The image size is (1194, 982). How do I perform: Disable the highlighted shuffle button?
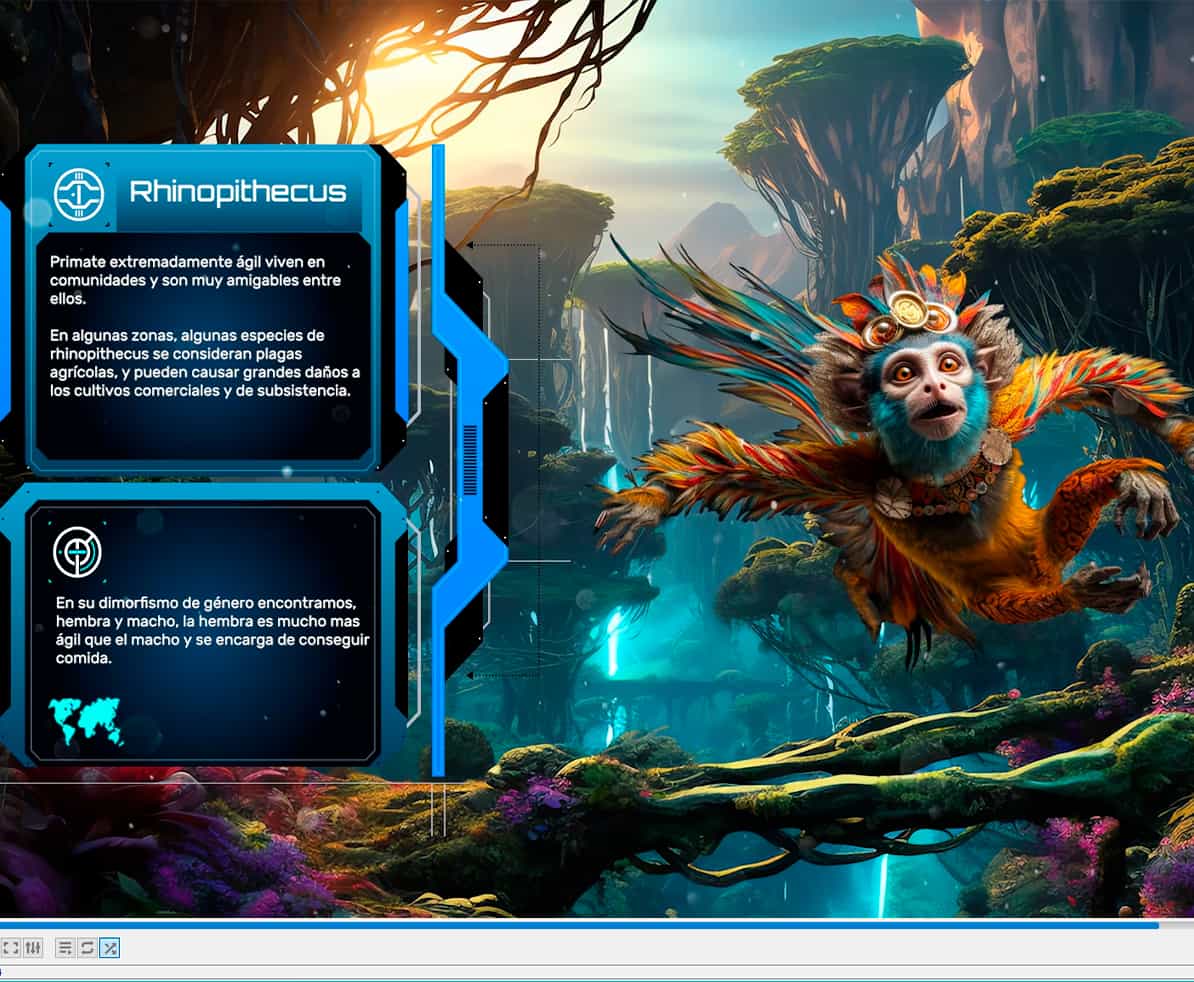(109, 947)
